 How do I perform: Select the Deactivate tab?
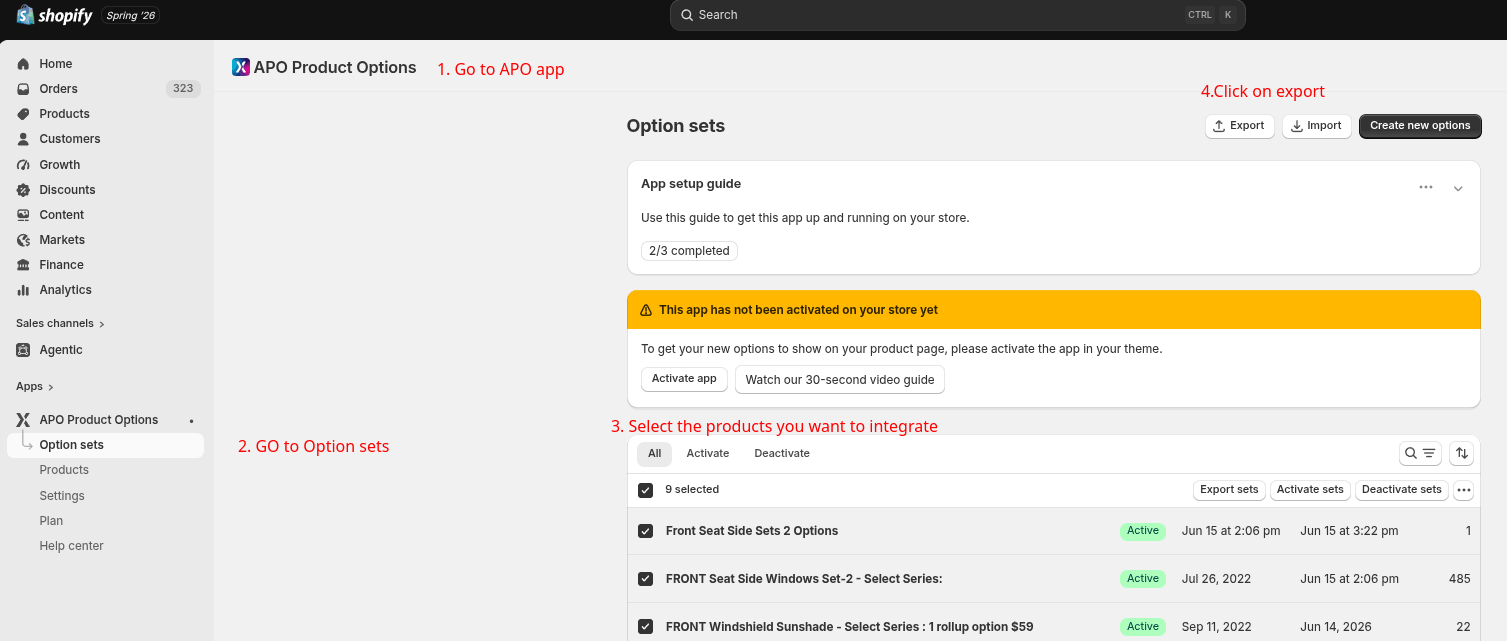point(782,454)
